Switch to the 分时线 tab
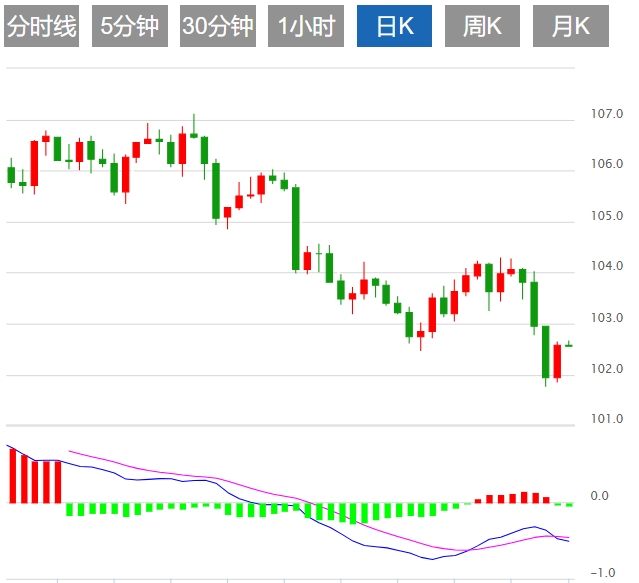Image resolution: width=639 pixels, height=583 pixels. (42, 27)
